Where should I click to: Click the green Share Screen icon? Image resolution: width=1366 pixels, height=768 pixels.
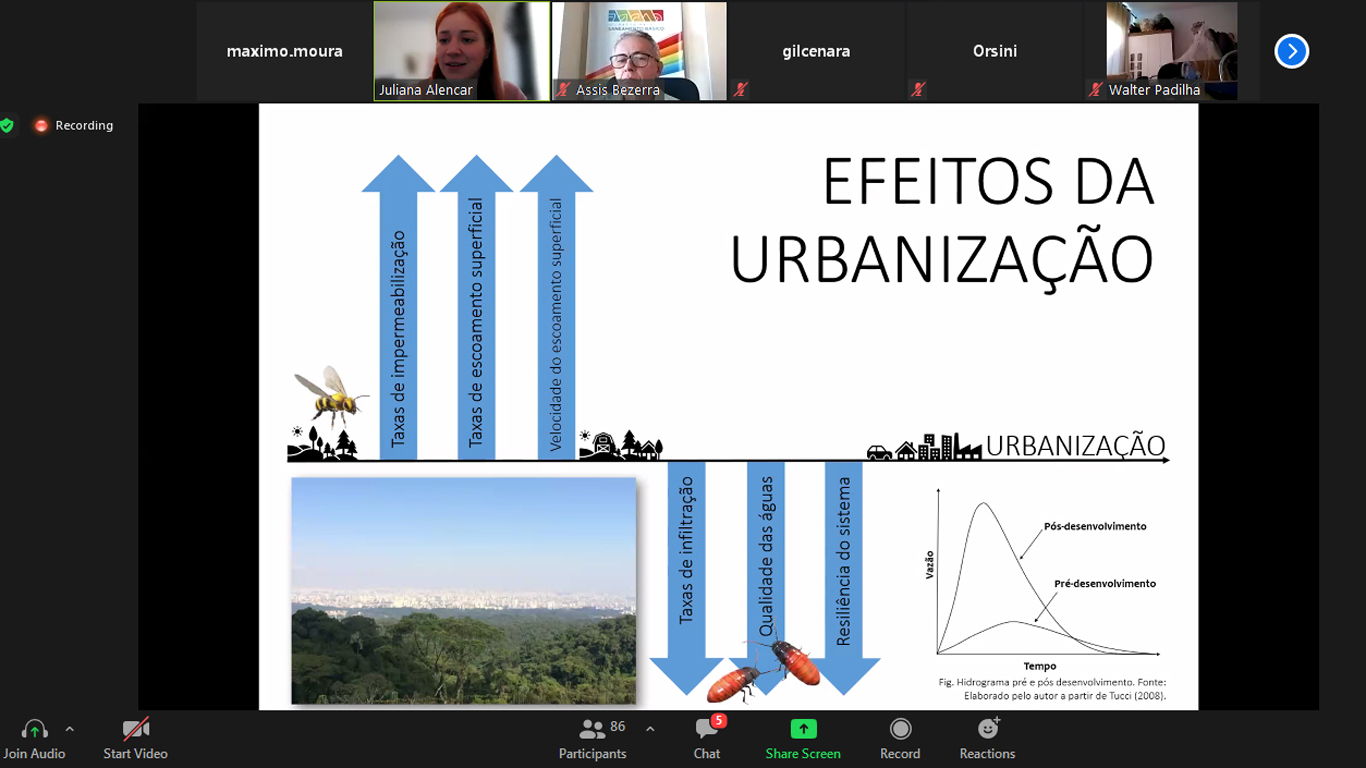click(x=803, y=729)
